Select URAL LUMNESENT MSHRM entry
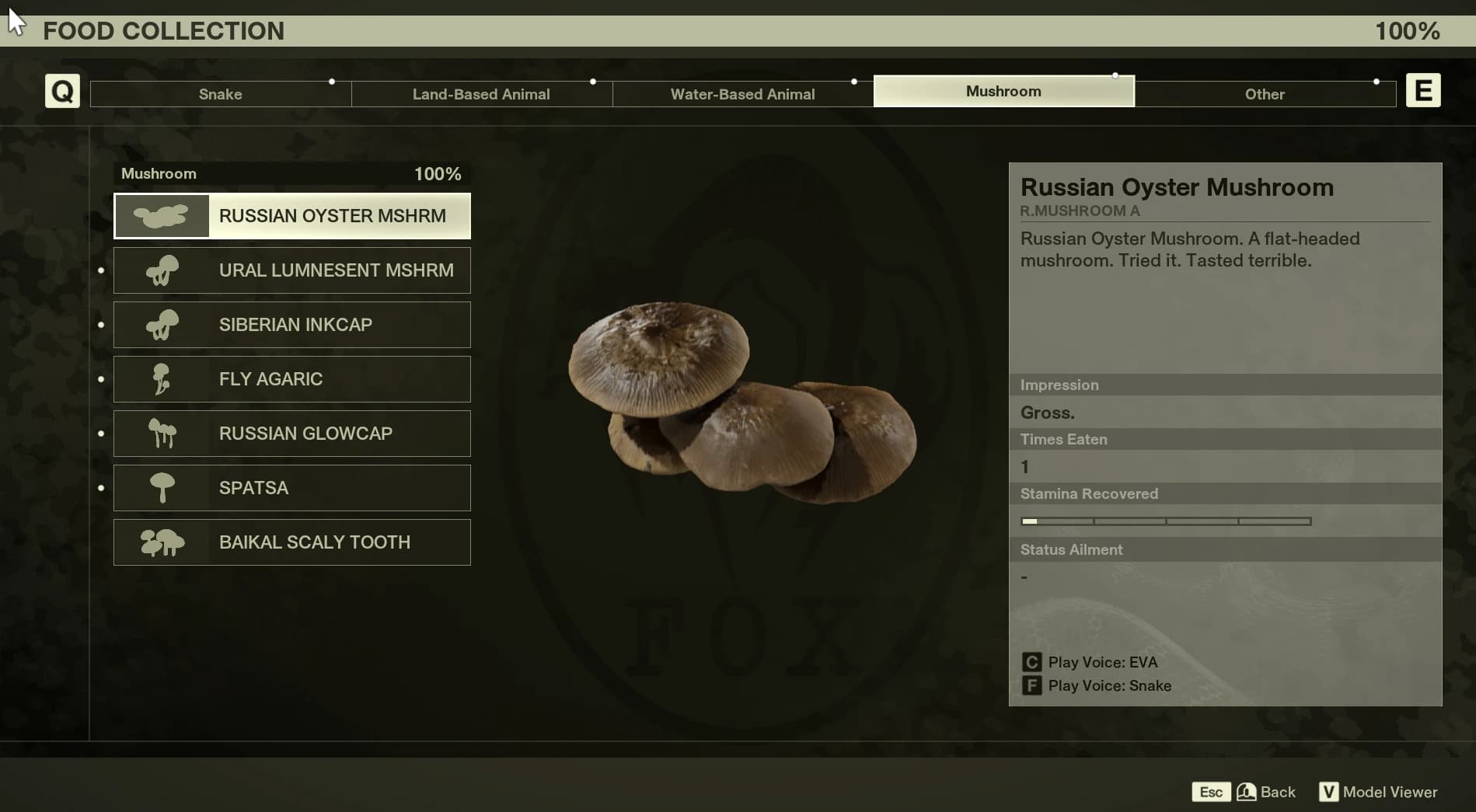 point(292,270)
